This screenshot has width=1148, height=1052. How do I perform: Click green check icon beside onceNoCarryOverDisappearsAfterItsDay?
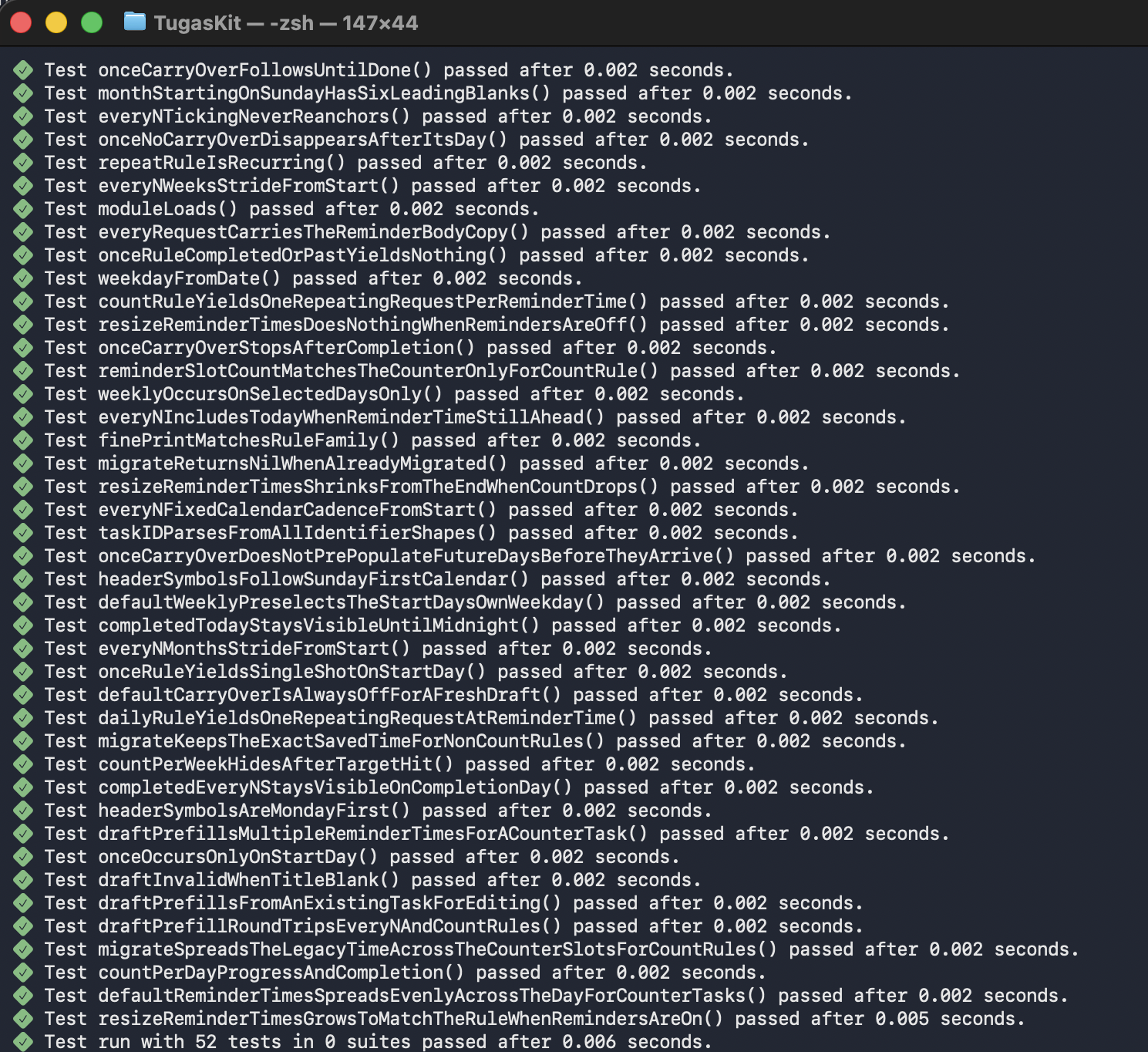(23, 140)
